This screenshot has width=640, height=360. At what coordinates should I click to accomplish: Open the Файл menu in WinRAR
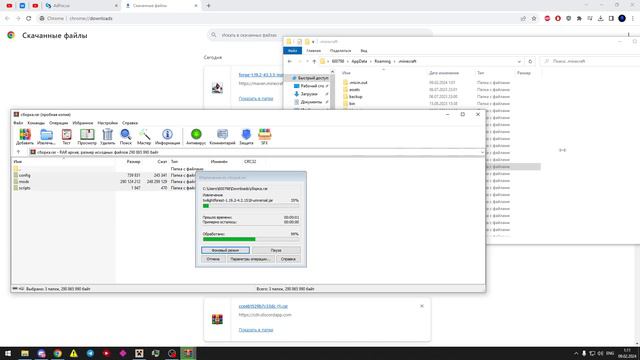click(18, 123)
